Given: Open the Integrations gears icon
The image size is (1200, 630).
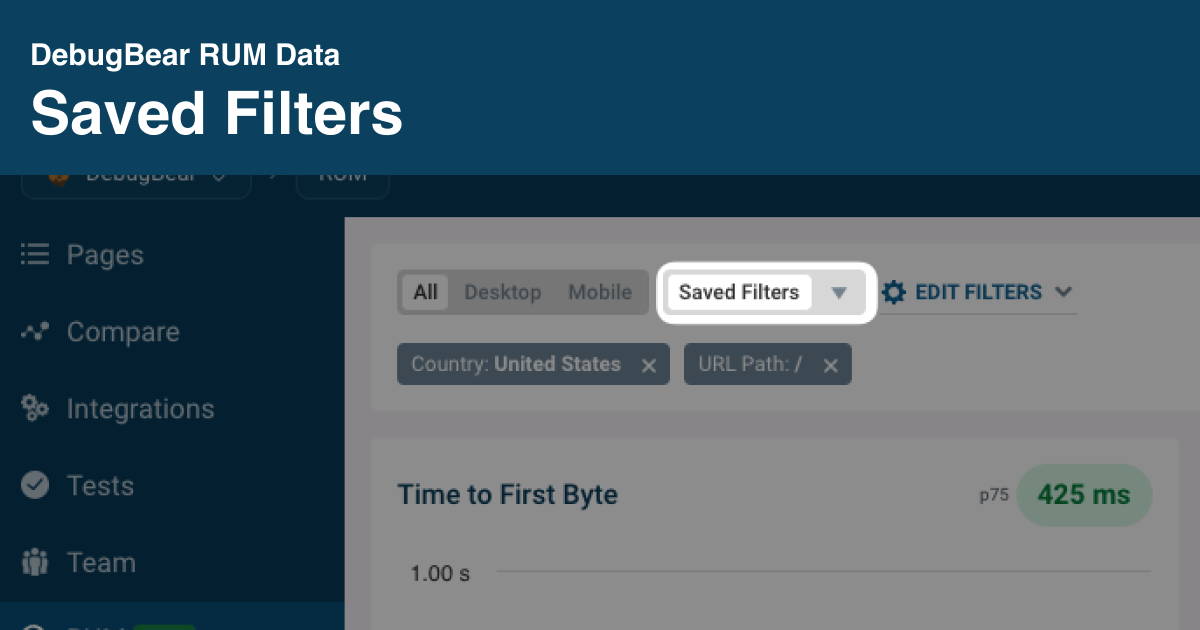Looking at the screenshot, I should point(35,408).
